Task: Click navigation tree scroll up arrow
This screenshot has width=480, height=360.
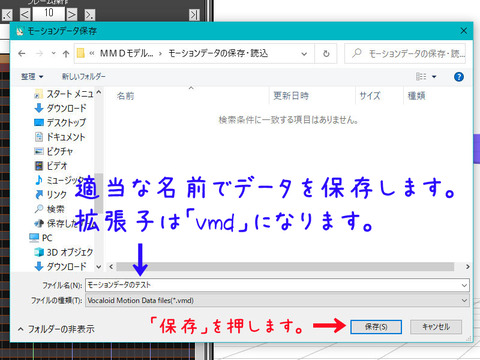Action: [x=99, y=92]
